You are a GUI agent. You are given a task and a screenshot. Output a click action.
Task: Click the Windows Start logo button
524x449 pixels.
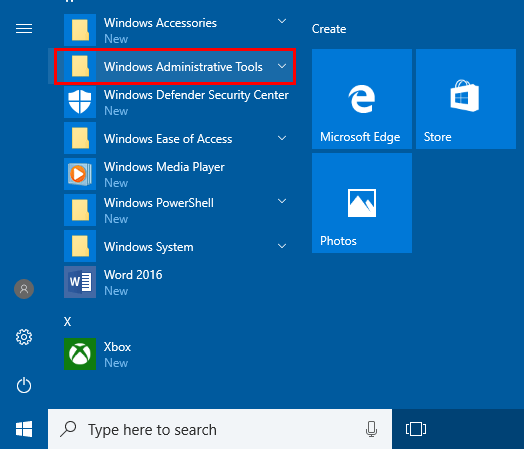click(24, 429)
